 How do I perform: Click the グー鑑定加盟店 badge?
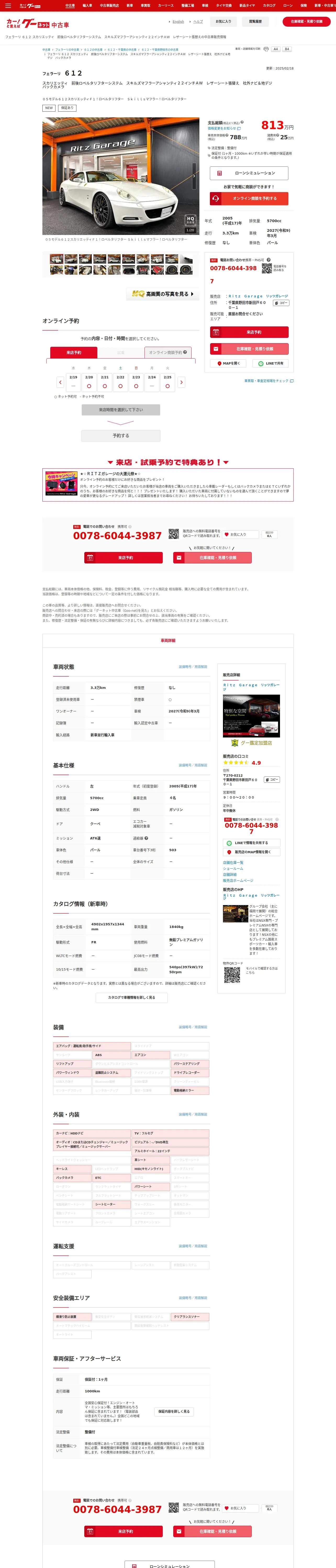(x=251, y=743)
